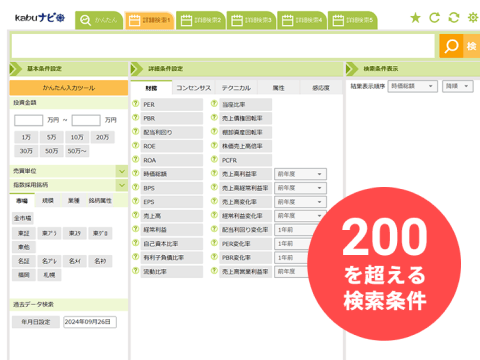Switch to the 業種 filter tab
Image resolution: width=480 pixels, height=360 pixels.
74,200
